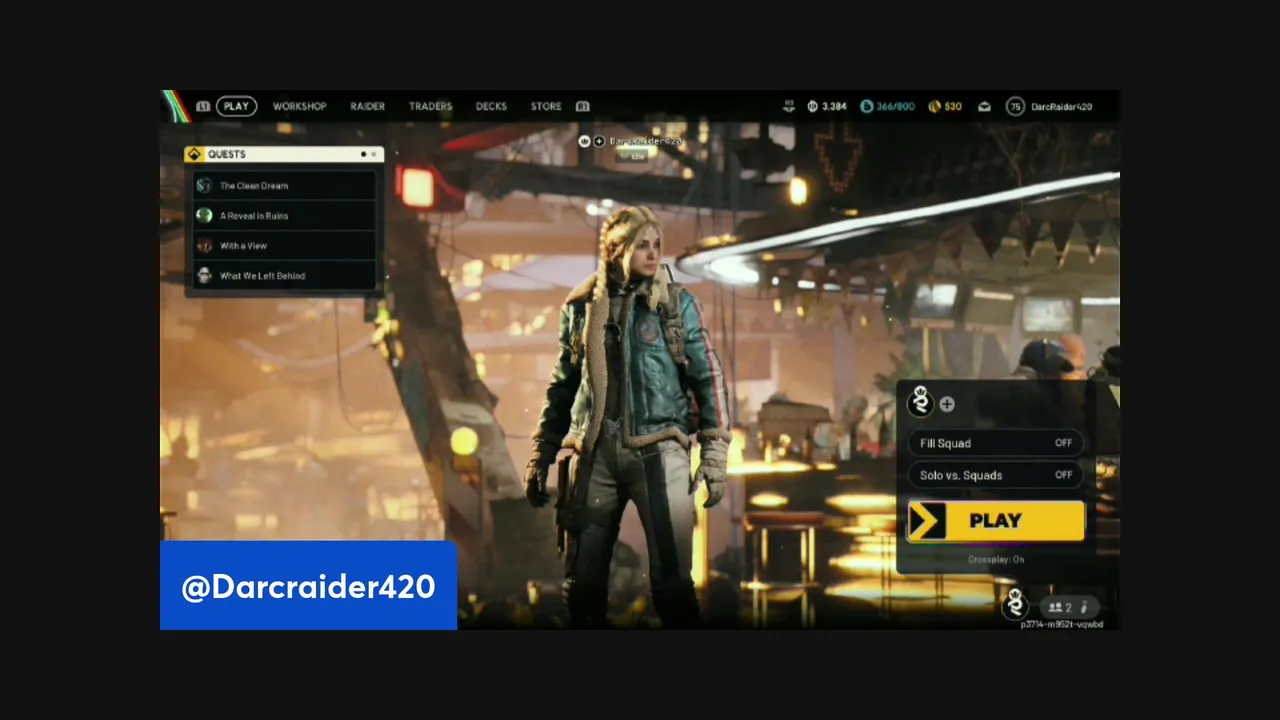Click the player emblem in bottom corner
Image resolution: width=1280 pixels, height=720 pixels.
click(x=1015, y=604)
